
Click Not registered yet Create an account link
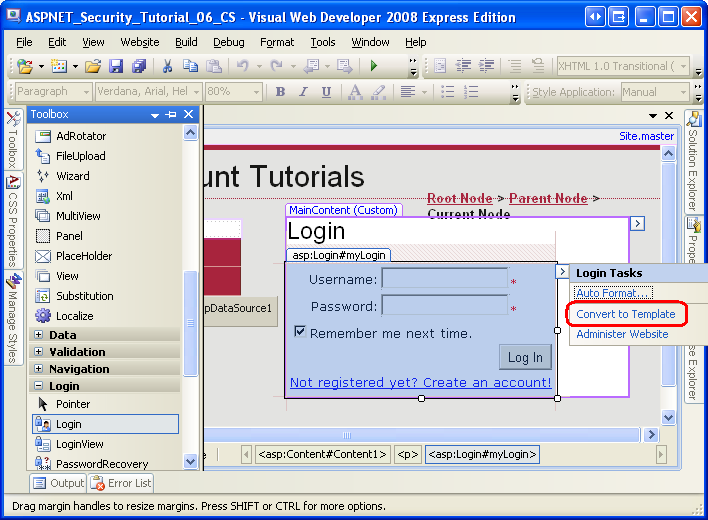pos(420,382)
